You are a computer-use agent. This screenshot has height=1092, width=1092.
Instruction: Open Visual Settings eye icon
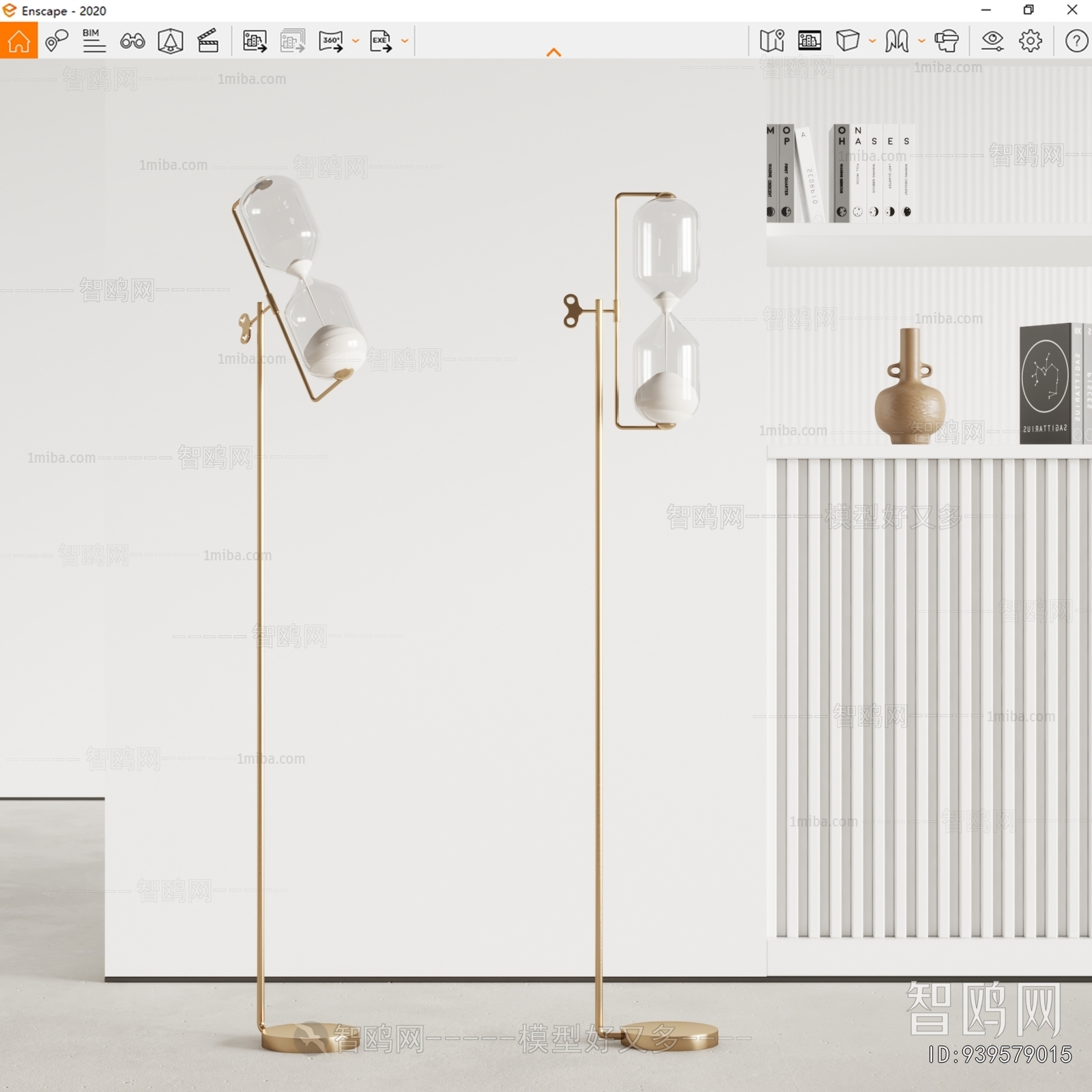point(992,41)
